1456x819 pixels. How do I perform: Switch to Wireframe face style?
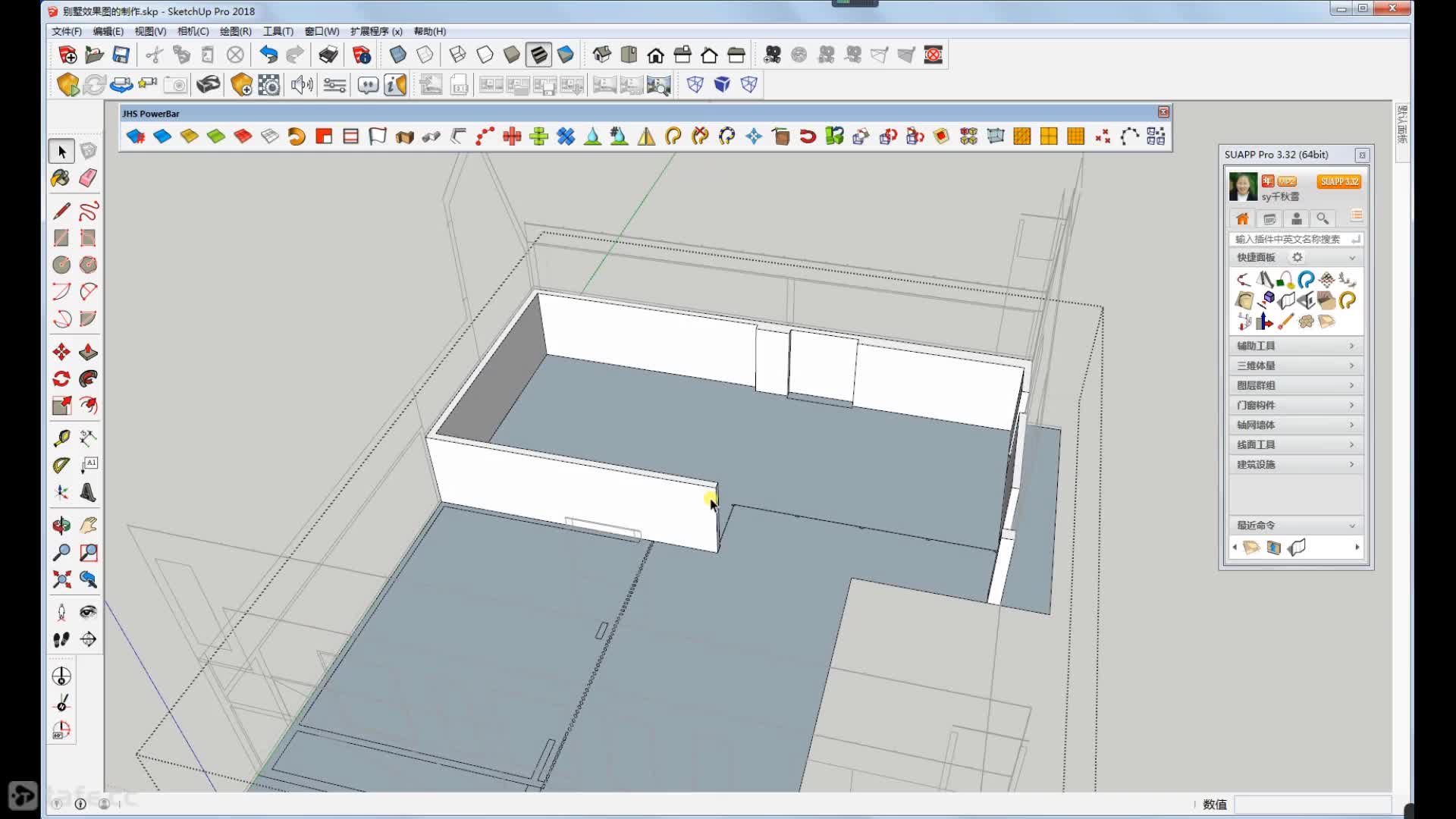click(x=457, y=55)
